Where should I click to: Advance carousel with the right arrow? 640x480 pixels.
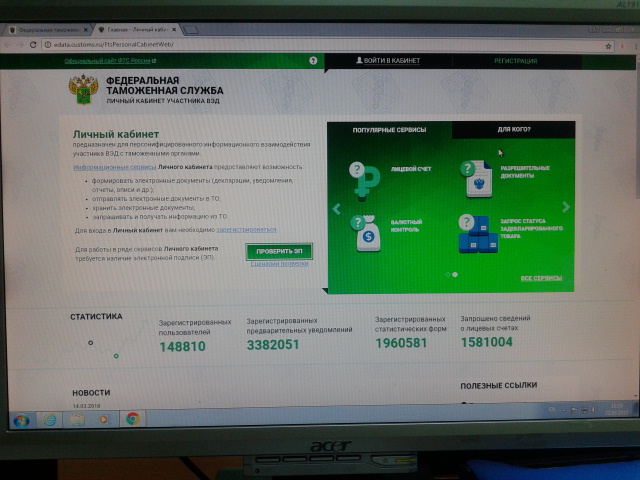[566, 207]
